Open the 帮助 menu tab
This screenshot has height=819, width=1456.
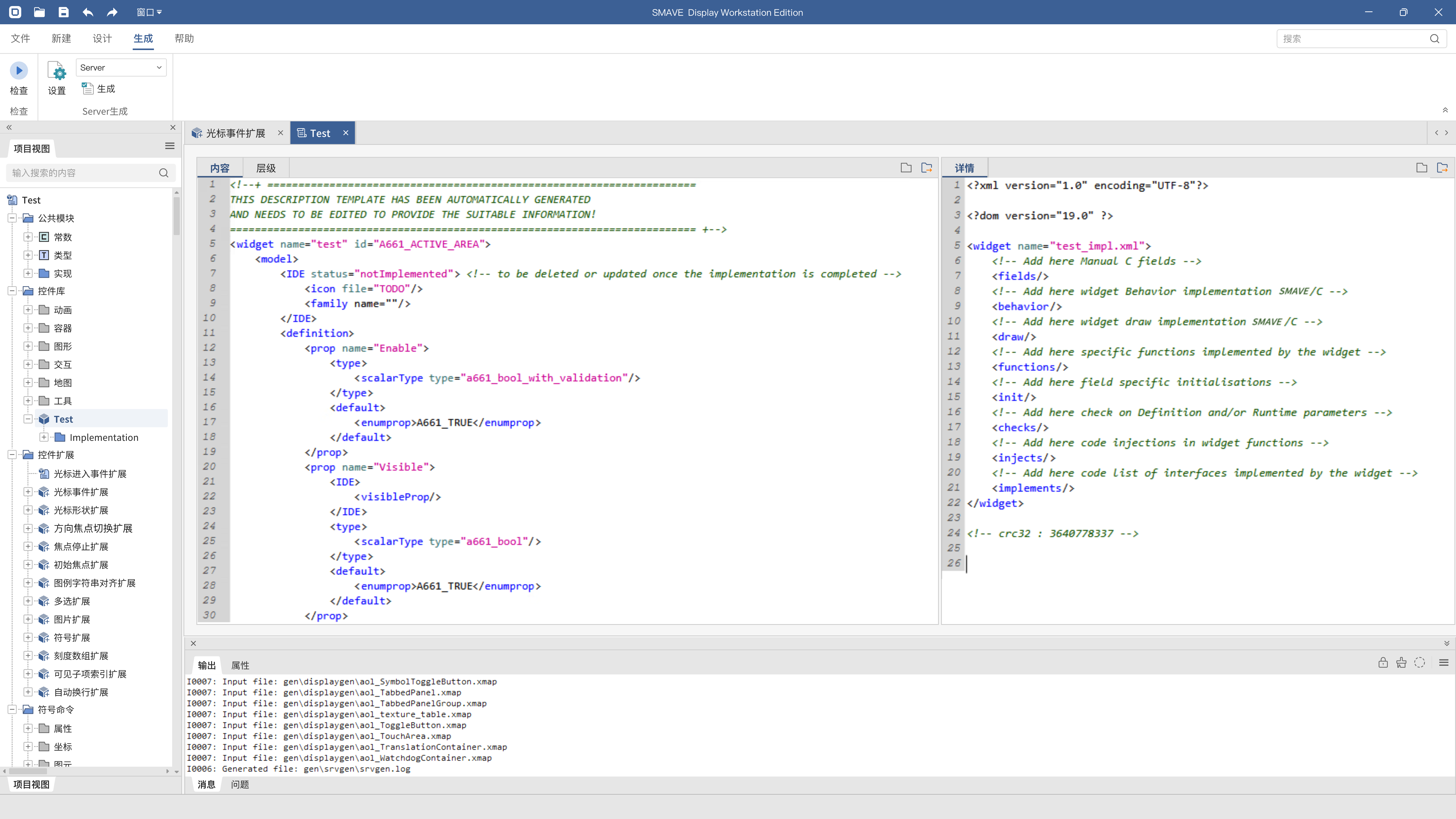(x=184, y=38)
